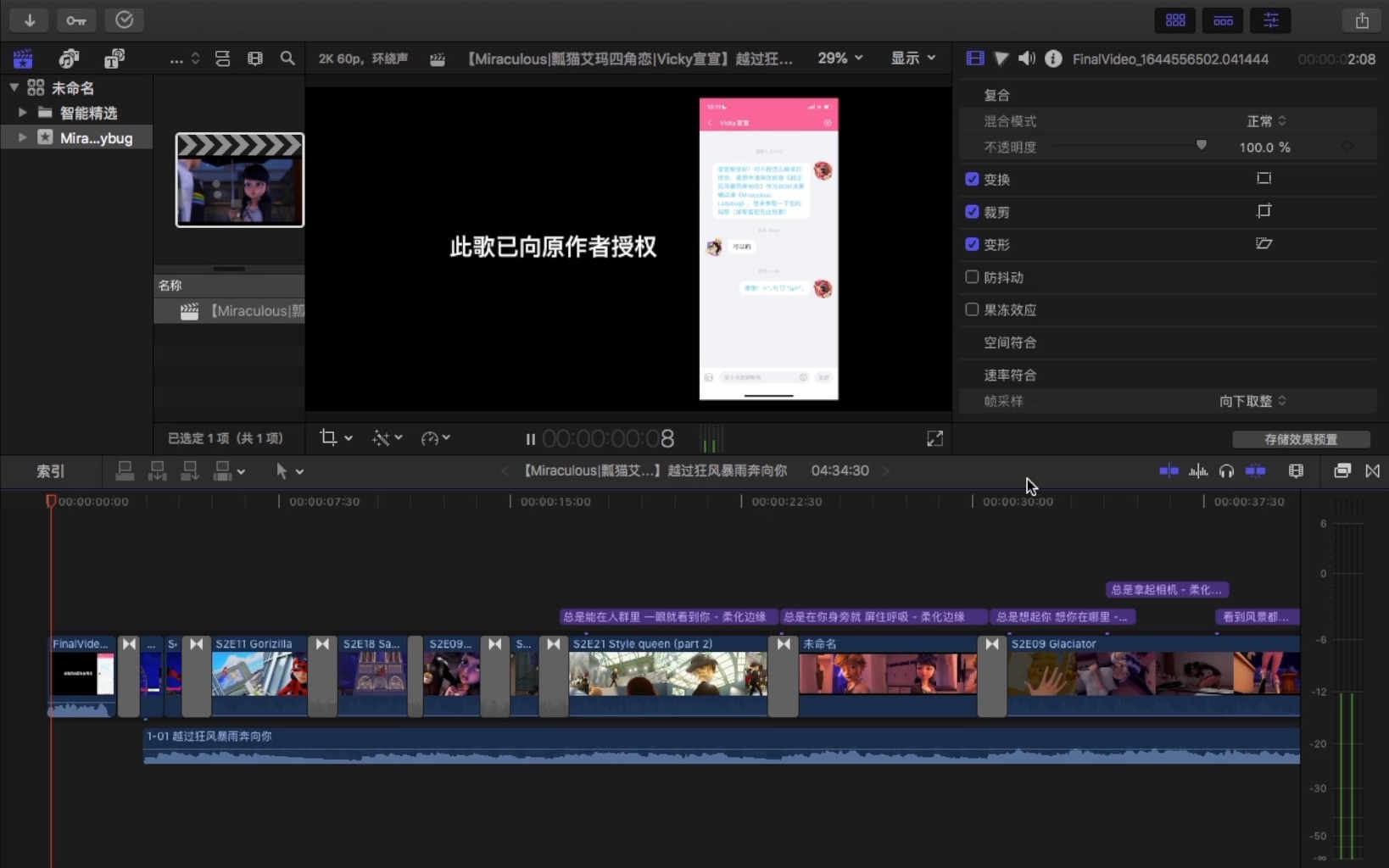Open the Select arrow tool dropdown
1389x868 pixels.
pyautogui.click(x=289, y=471)
